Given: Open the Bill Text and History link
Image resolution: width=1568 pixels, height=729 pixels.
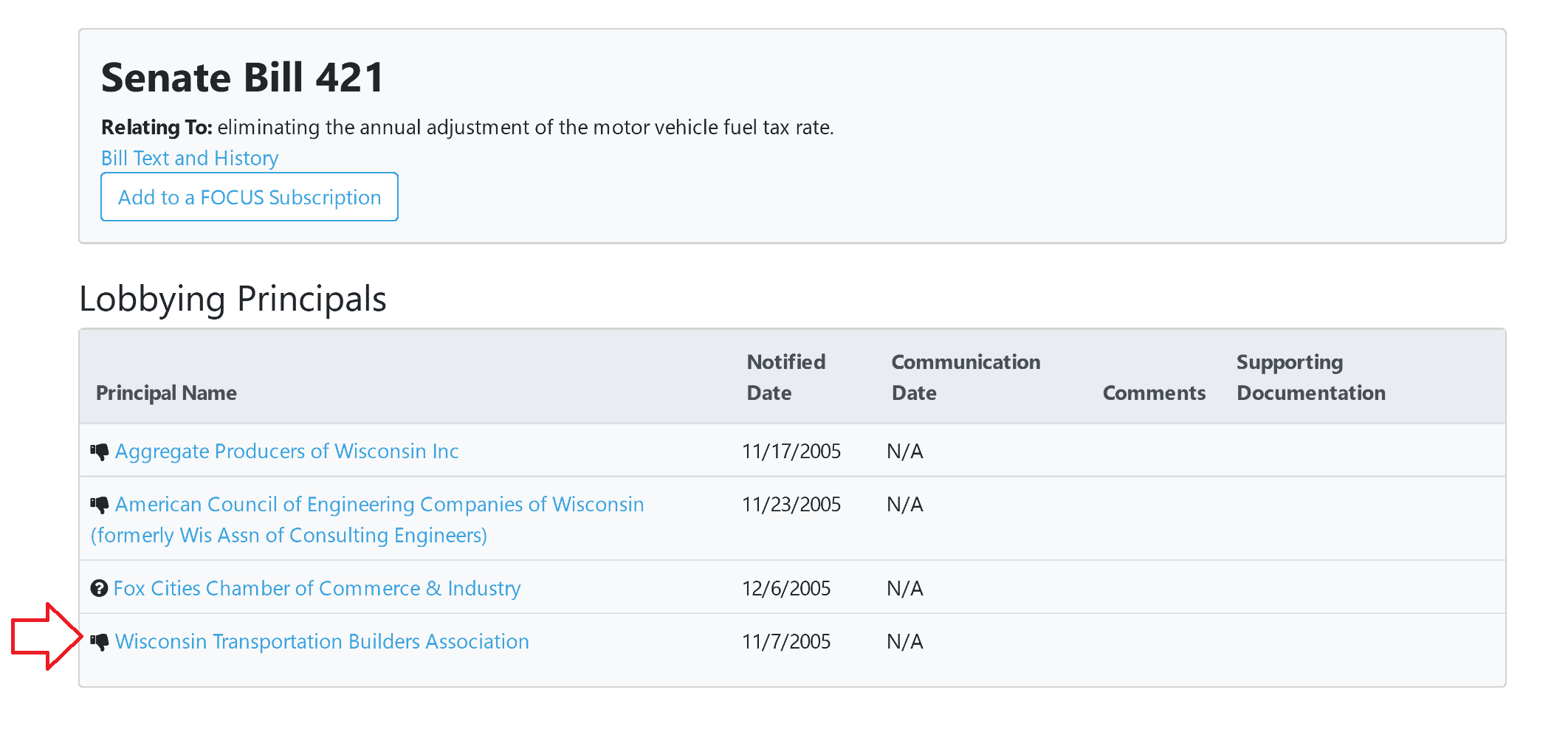Looking at the screenshot, I should [190, 158].
